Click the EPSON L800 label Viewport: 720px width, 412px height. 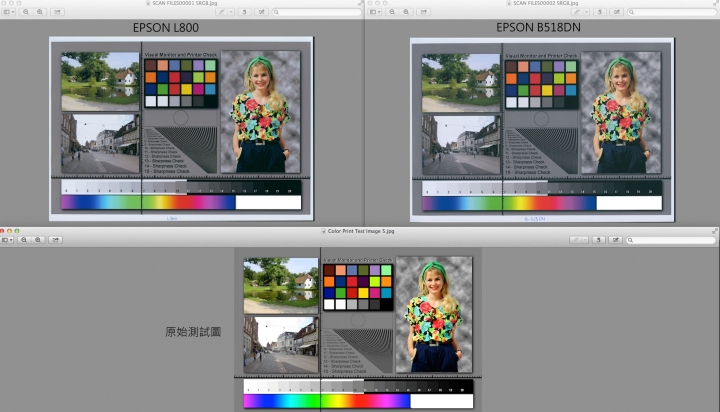166,28
